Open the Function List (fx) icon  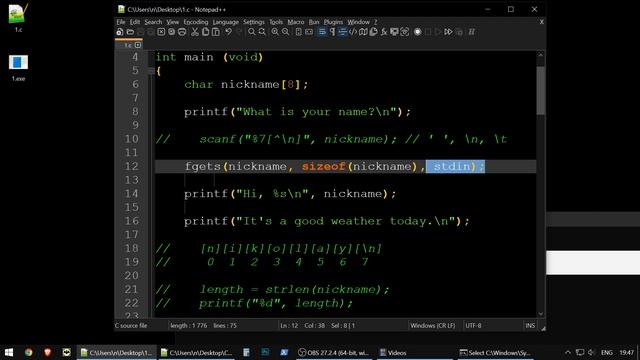pos(384,32)
